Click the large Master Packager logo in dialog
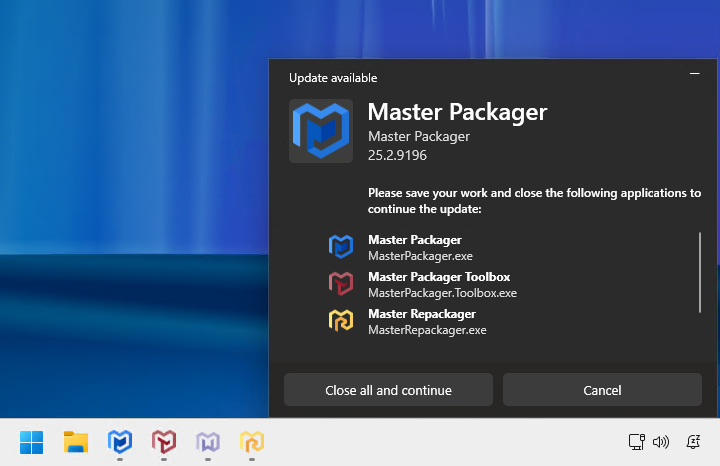Image resolution: width=720 pixels, height=466 pixels. (x=321, y=131)
